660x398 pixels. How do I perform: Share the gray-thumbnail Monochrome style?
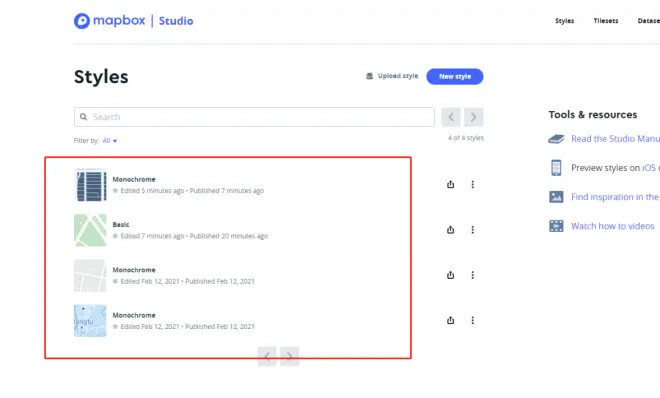click(450, 275)
